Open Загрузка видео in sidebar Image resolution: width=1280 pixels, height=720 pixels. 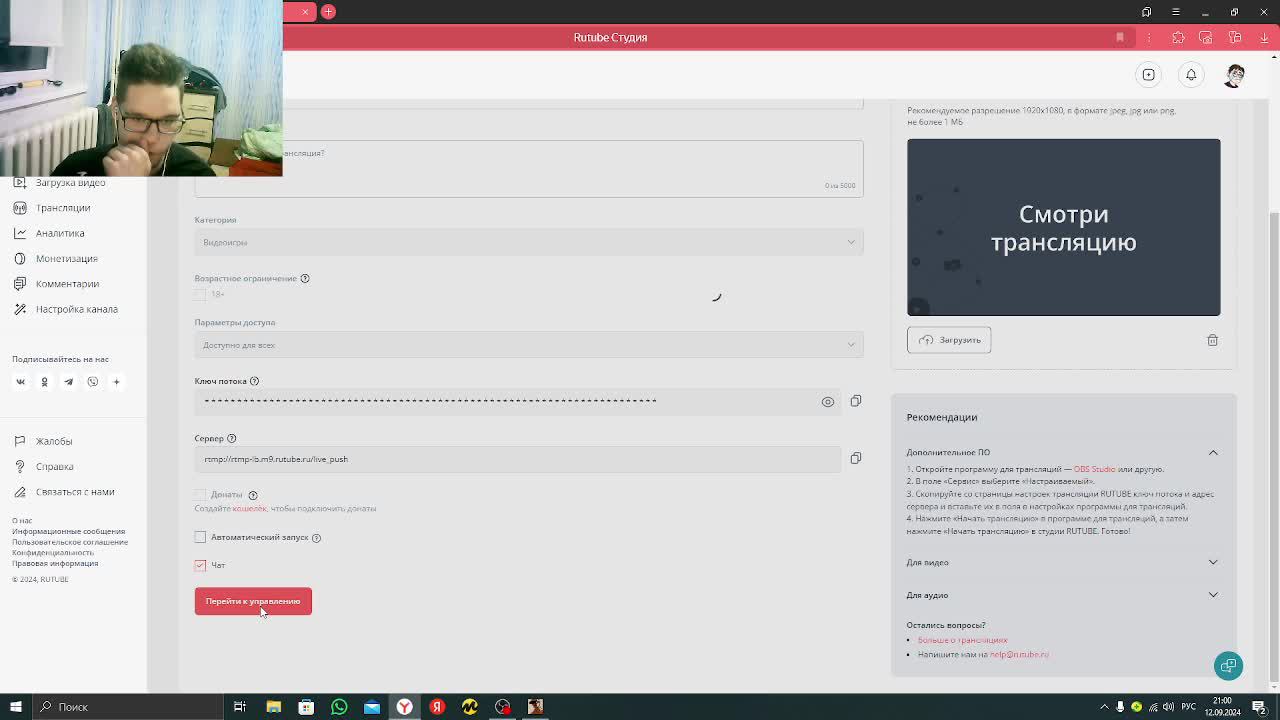tap(70, 182)
